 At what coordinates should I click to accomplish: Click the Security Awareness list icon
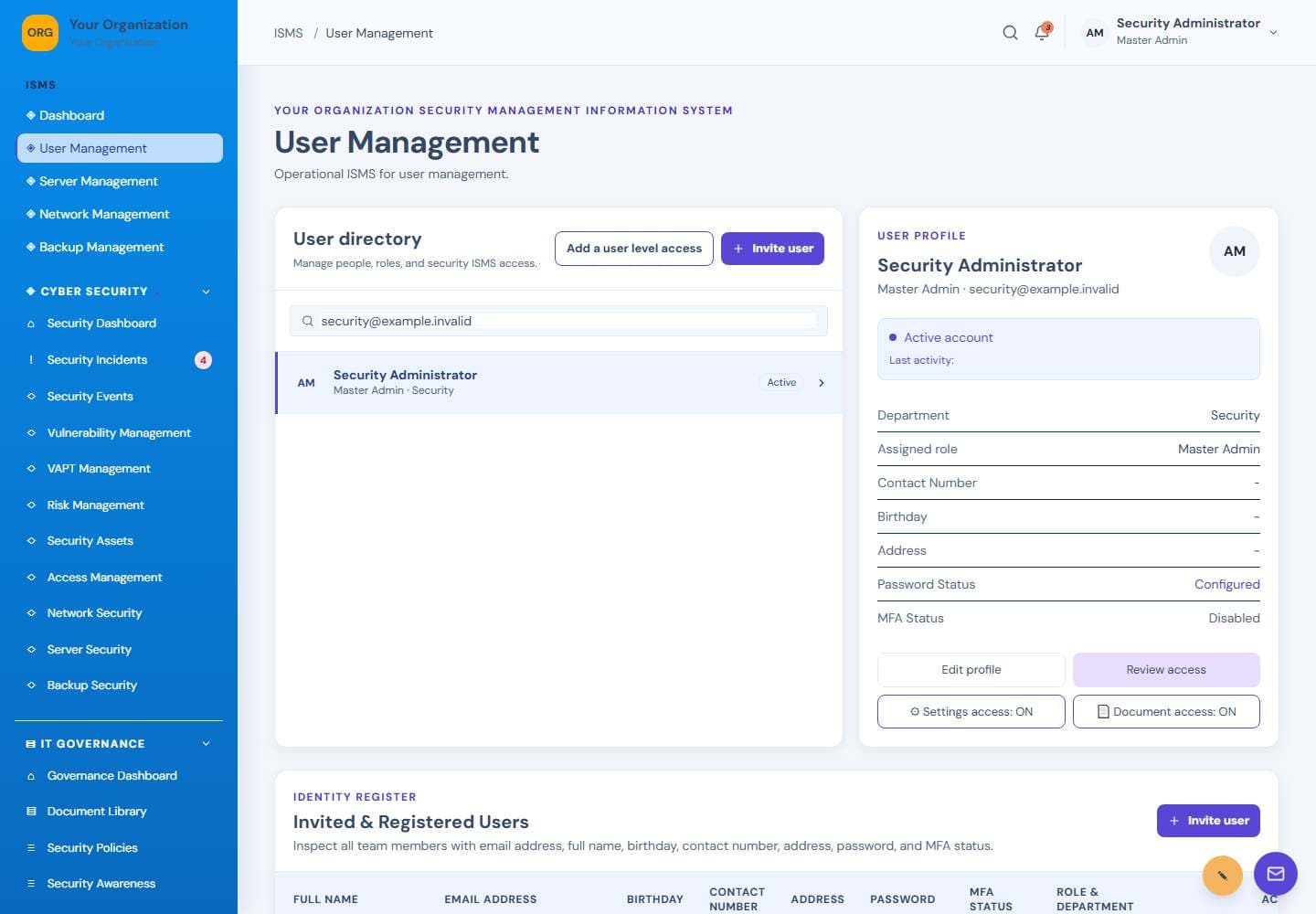pos(31,884)
